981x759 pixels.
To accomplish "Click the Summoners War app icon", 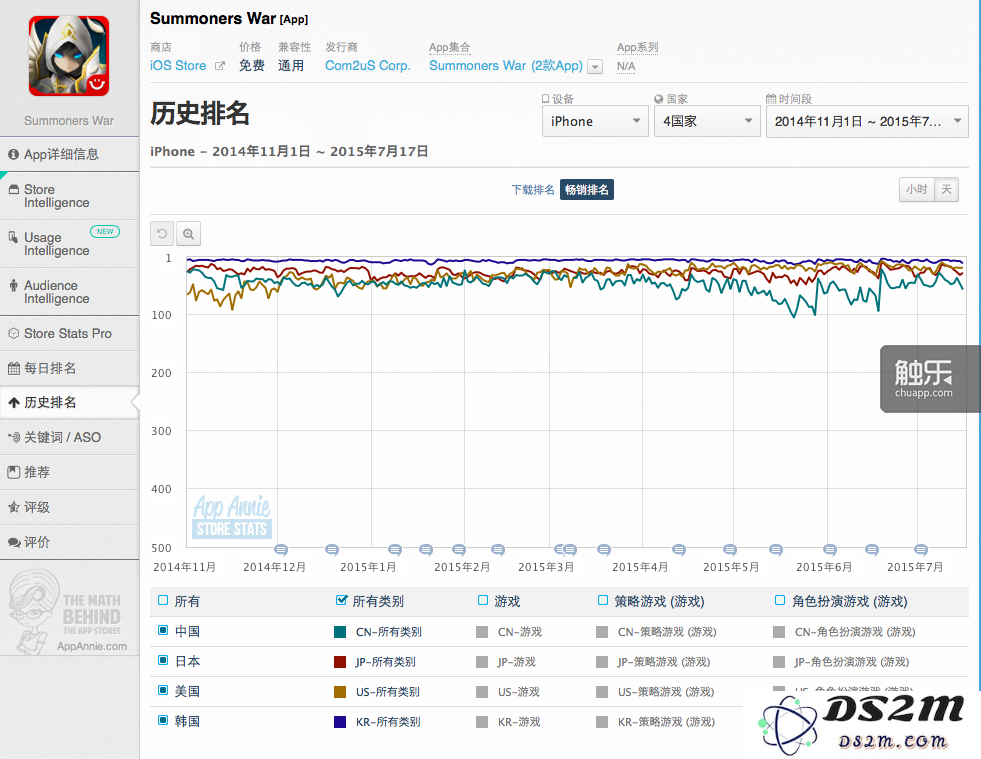I will tap(69, 56).
